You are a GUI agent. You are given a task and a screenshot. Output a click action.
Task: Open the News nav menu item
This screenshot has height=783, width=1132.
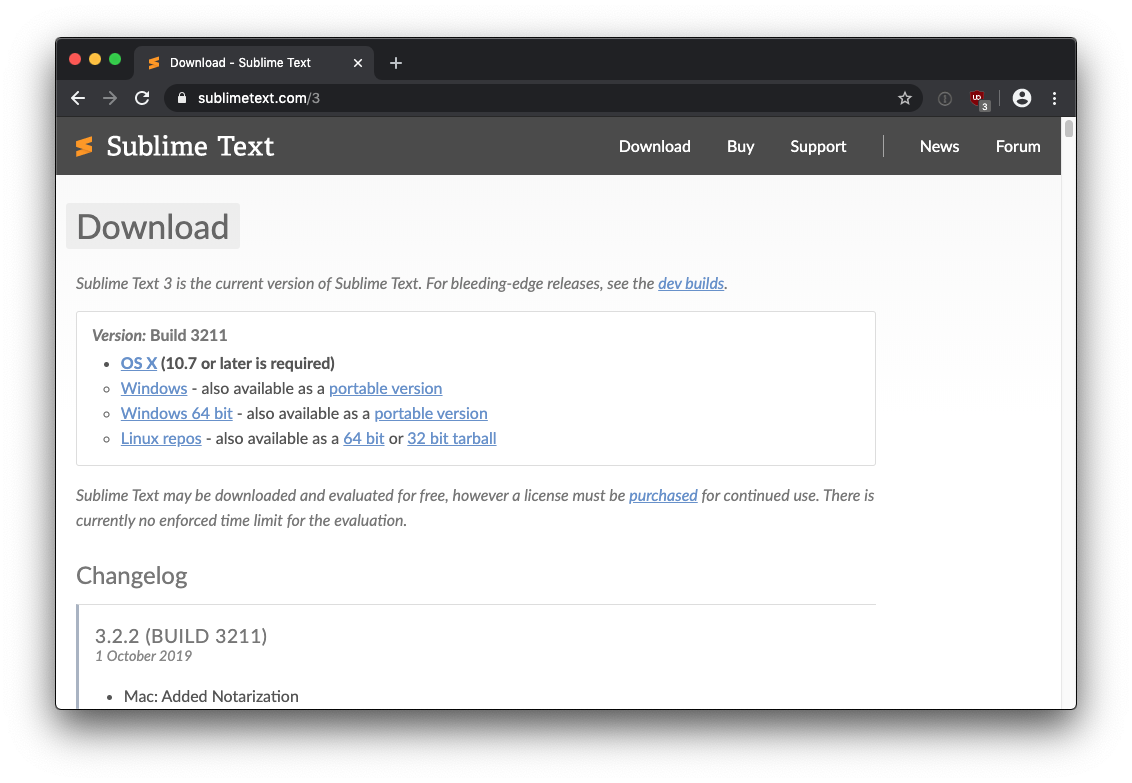[x=939, y=146]
